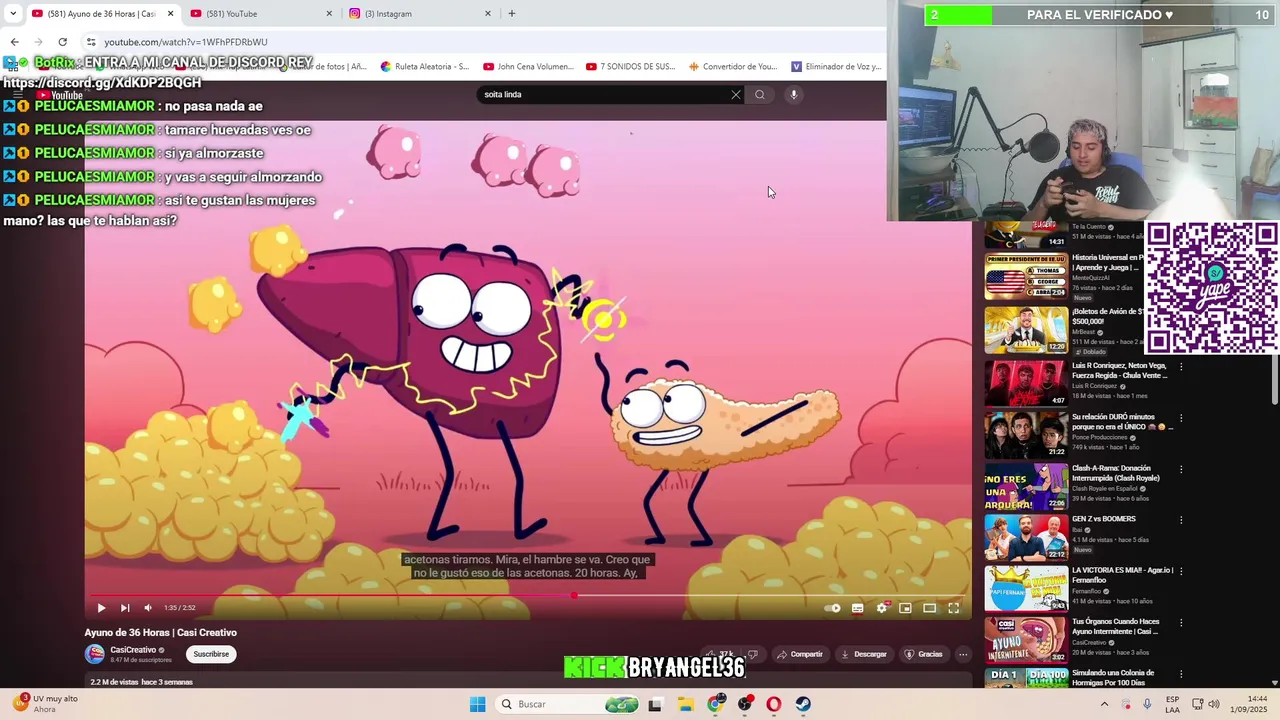1280x720 pixels.
Task: Skip to the next video
Action: 125,608
